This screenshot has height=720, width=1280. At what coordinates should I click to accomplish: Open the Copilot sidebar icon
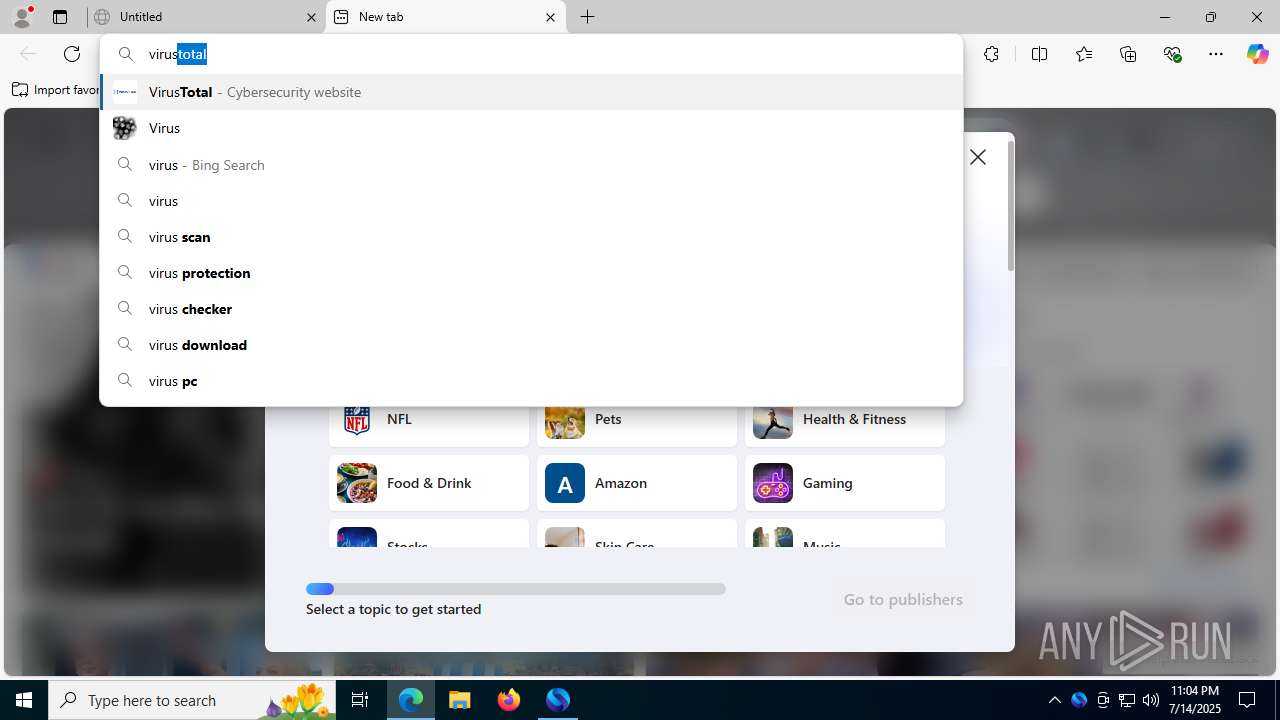(1257, 54)
